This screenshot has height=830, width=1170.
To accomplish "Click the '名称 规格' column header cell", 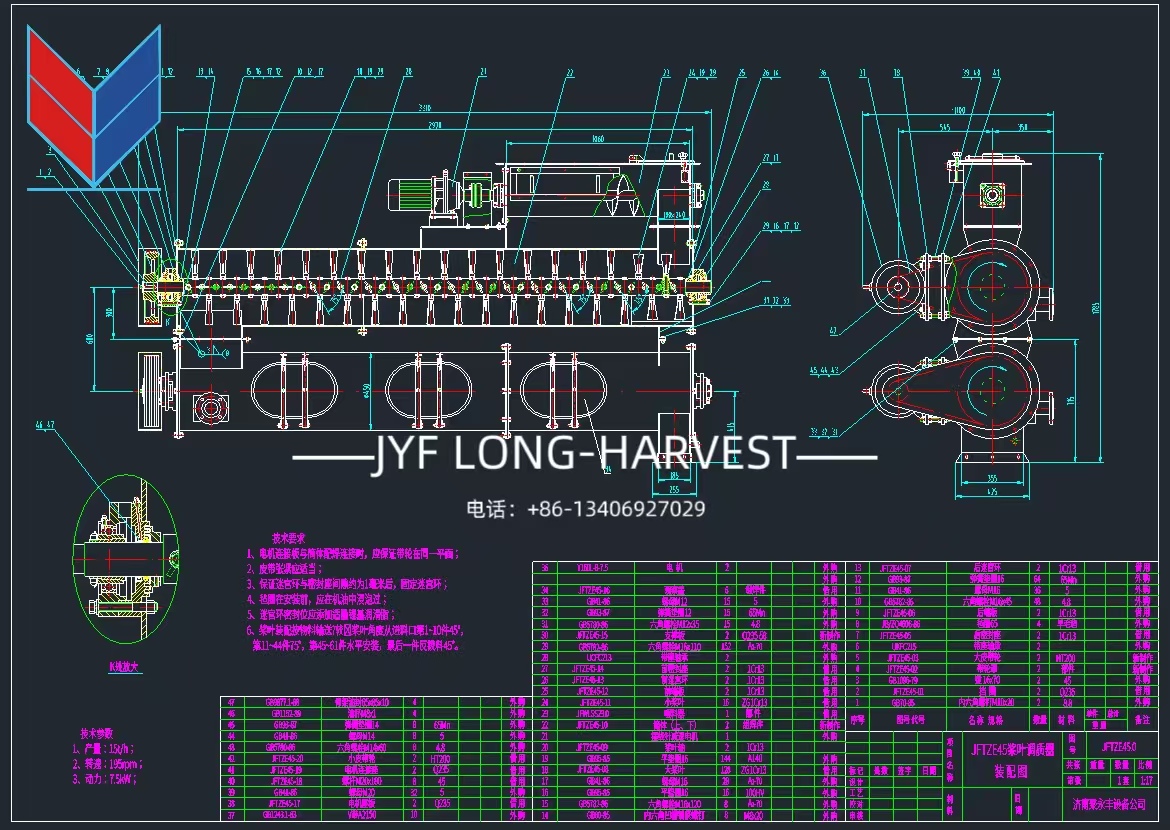I will click(x=986, y=720).
